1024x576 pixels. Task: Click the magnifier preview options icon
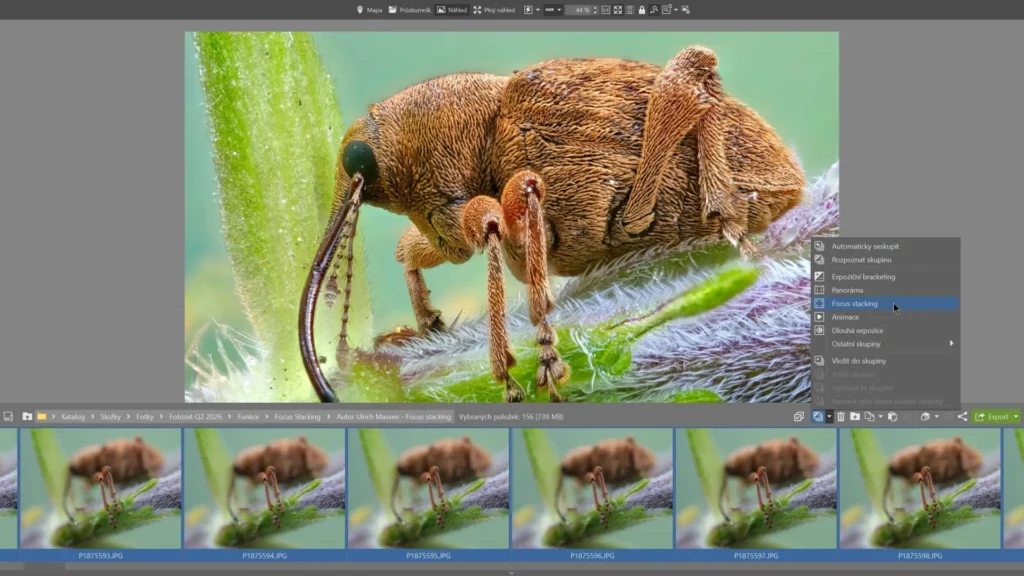coord(667,10)
